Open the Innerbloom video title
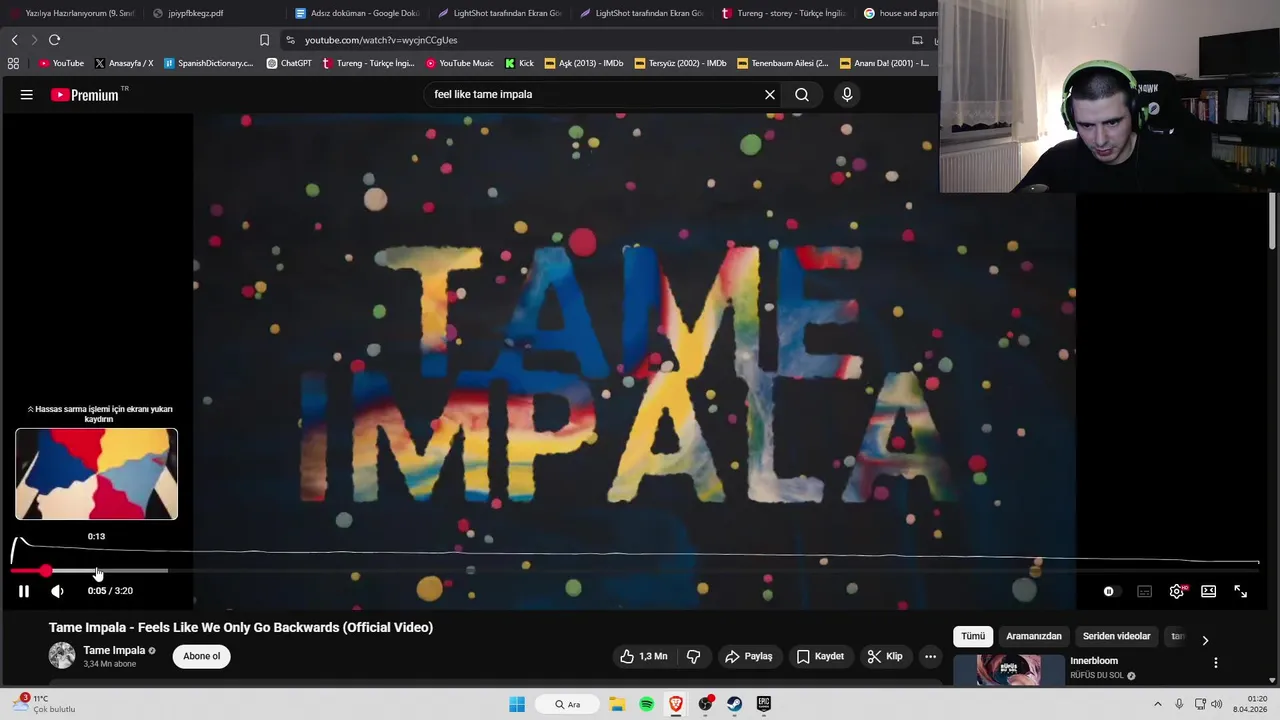The height and width of the screenshot is (720, 1280). coord(1094,661)
